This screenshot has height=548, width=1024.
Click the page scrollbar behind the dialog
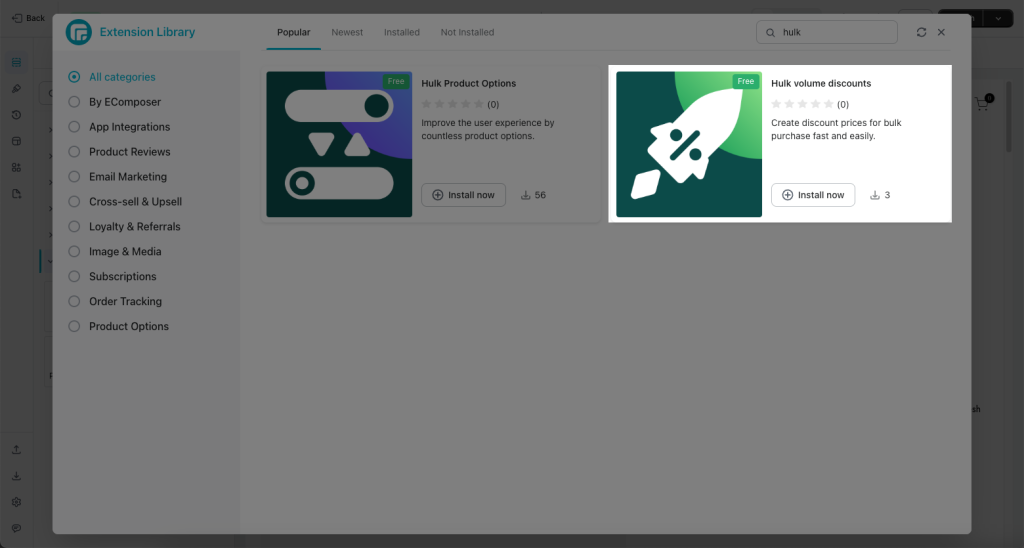point(1010,118)
